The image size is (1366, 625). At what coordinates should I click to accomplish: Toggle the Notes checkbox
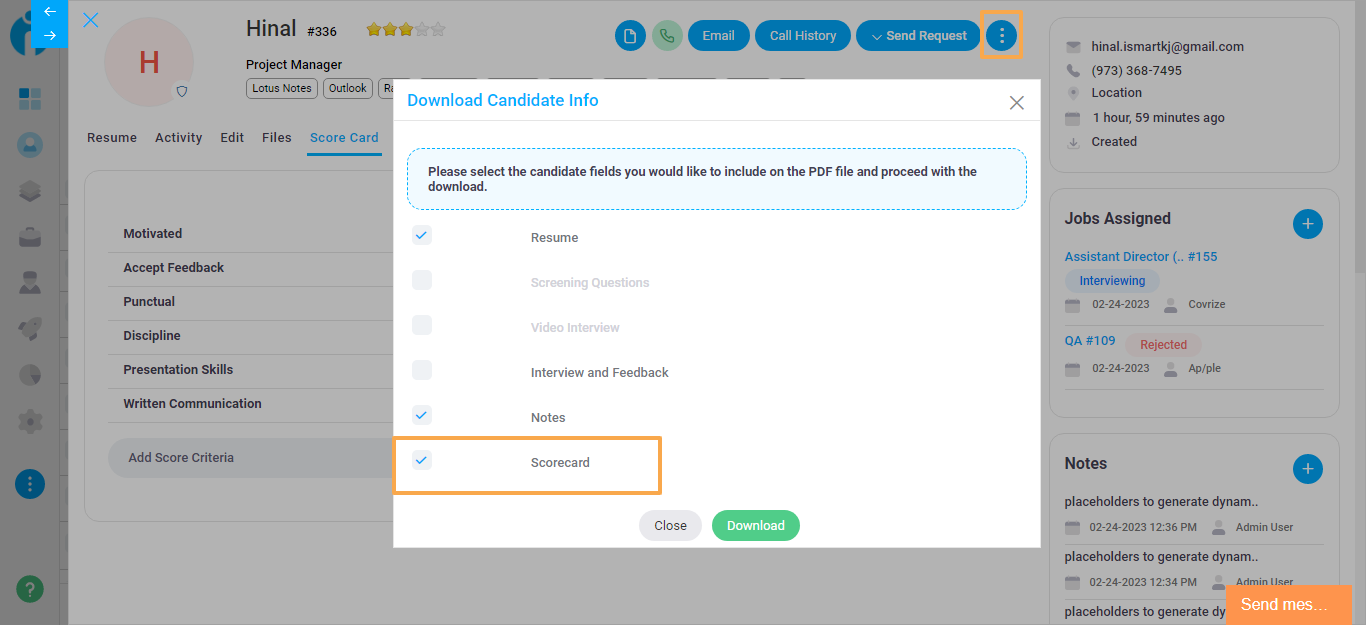coord(422,415)
